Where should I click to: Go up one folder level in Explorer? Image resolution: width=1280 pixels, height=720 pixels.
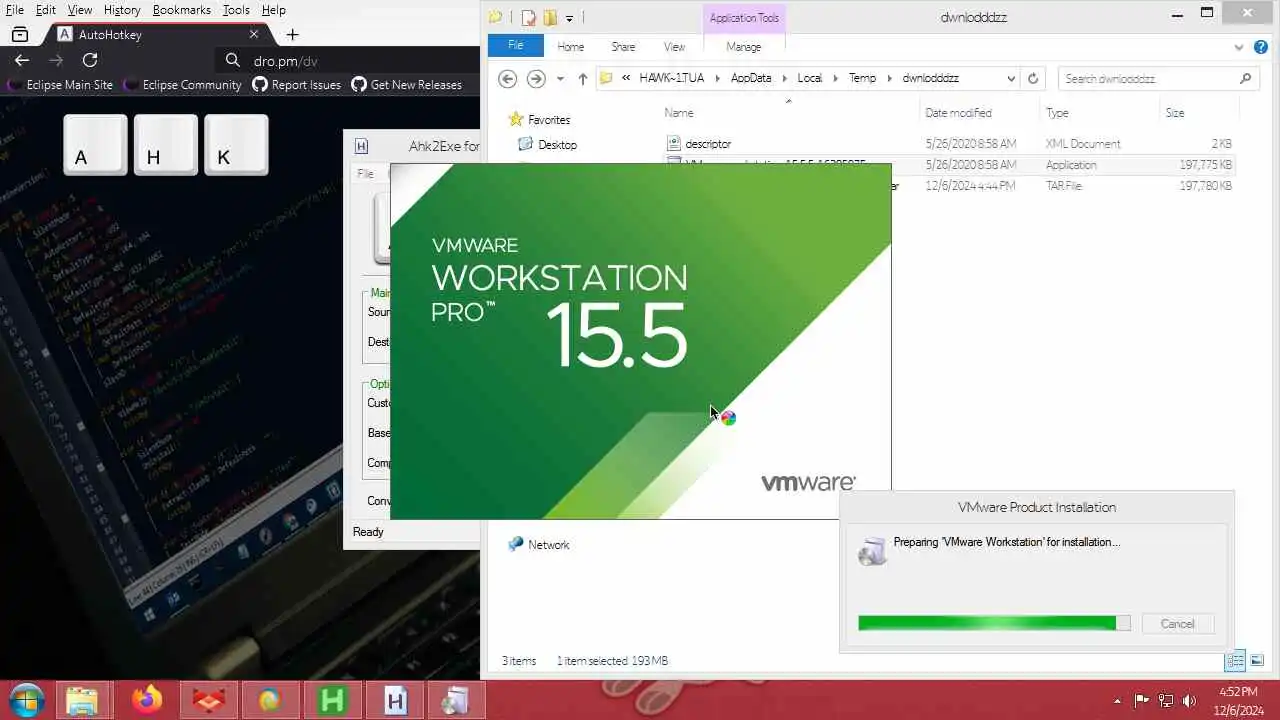(582, 78)
